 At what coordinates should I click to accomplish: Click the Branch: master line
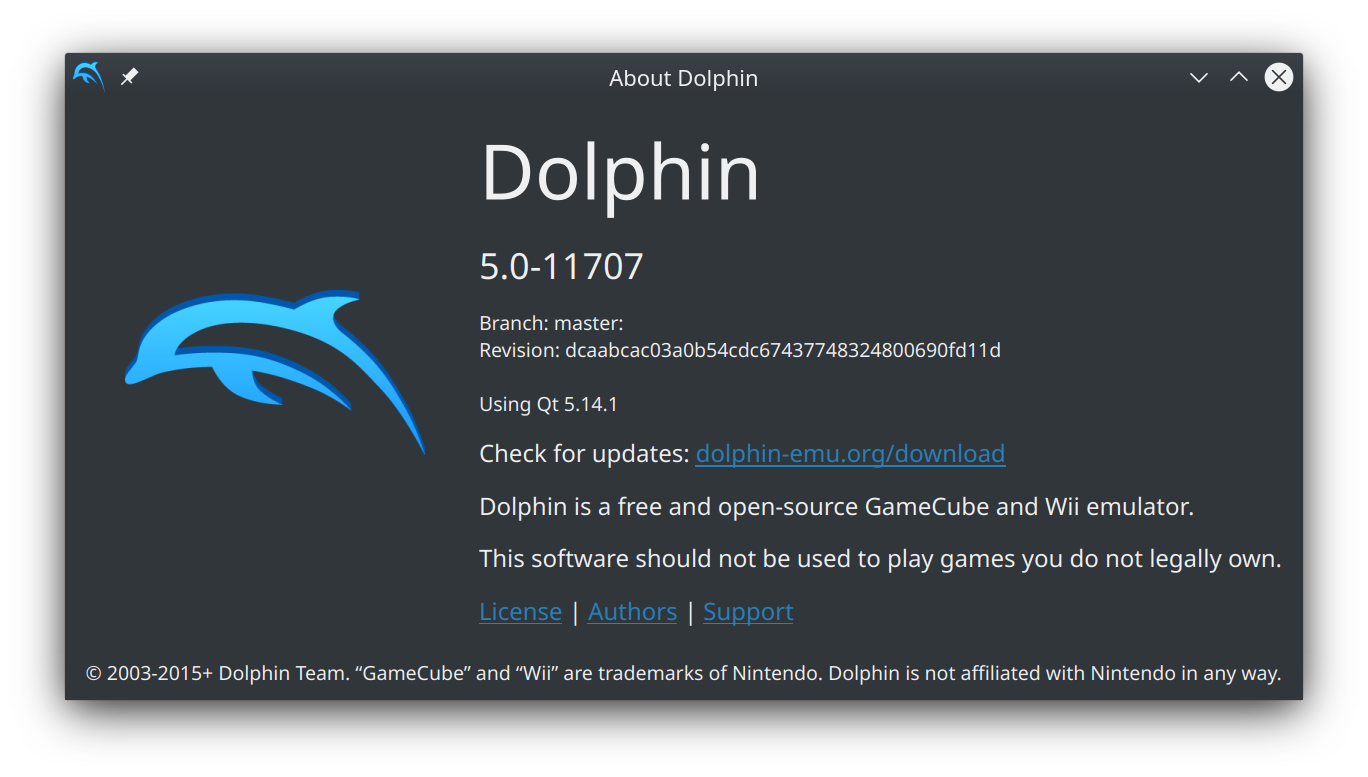pos(551,323)
